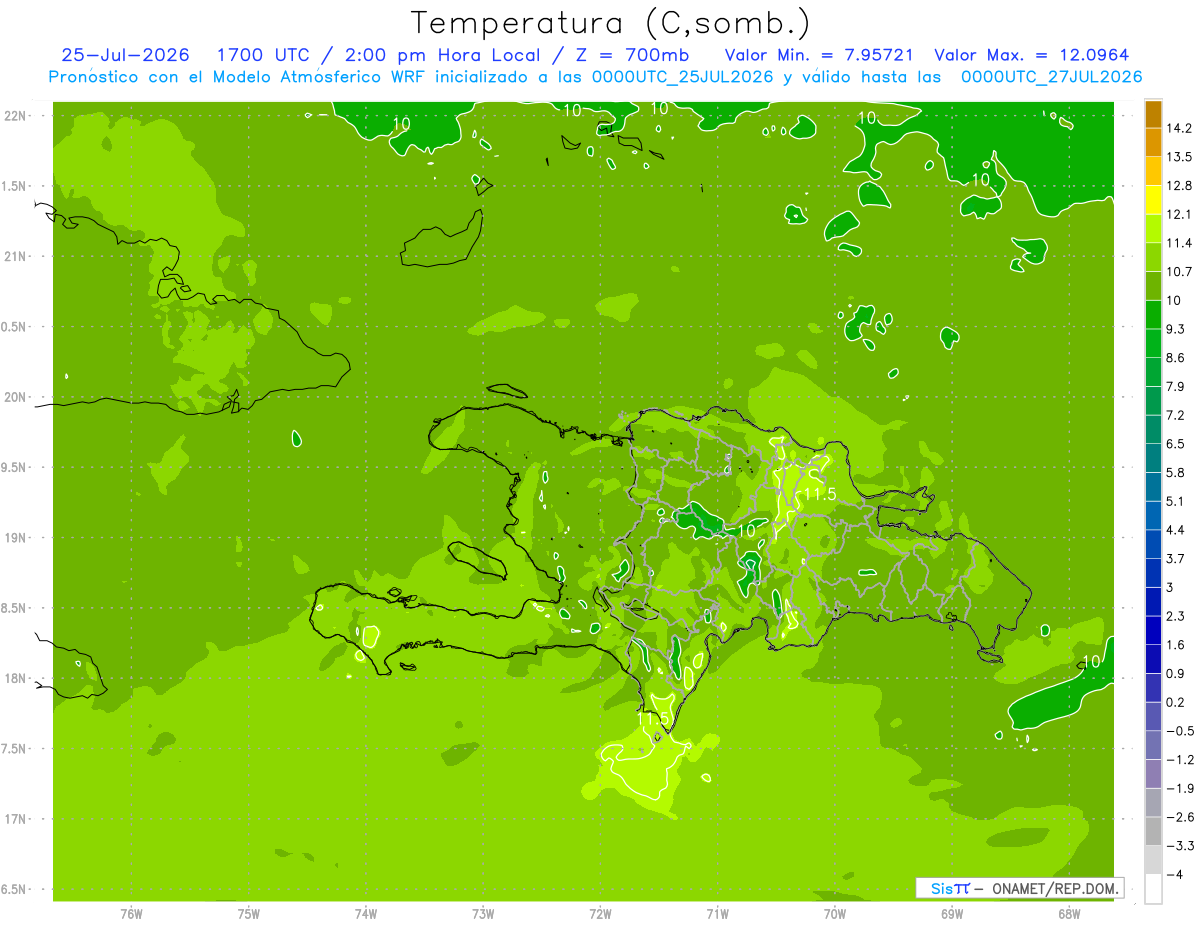Click the '11.5' contour label south of Hispaniola
Screen dimensions: 1200x927
point(652,719)
